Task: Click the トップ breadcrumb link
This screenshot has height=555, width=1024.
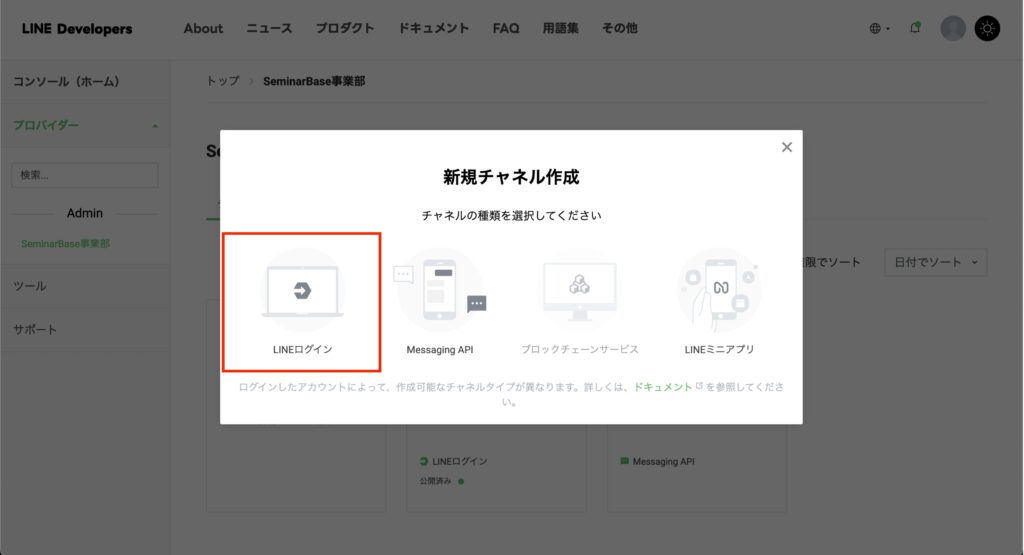Action: [223, 81]
